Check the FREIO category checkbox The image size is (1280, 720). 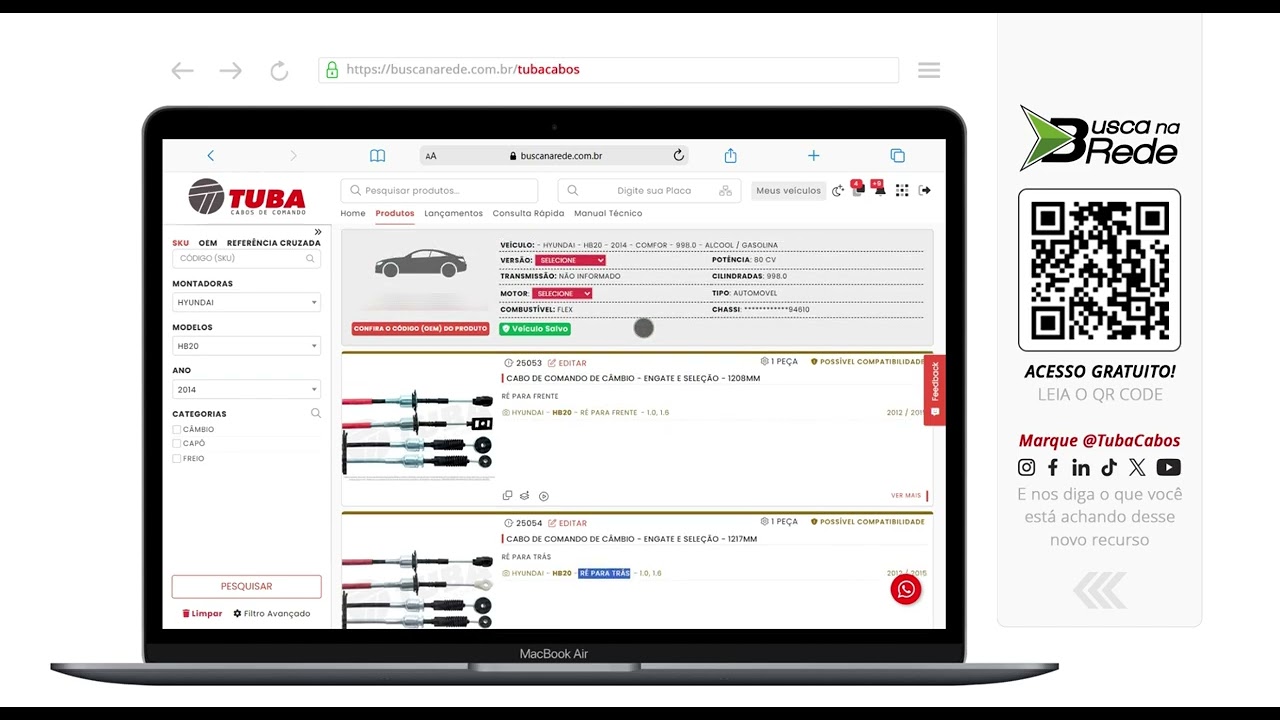[x=177, y=458]
